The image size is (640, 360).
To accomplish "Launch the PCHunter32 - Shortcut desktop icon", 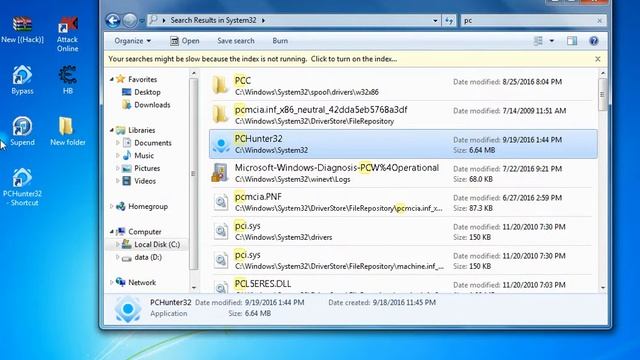I will (22, 187).
